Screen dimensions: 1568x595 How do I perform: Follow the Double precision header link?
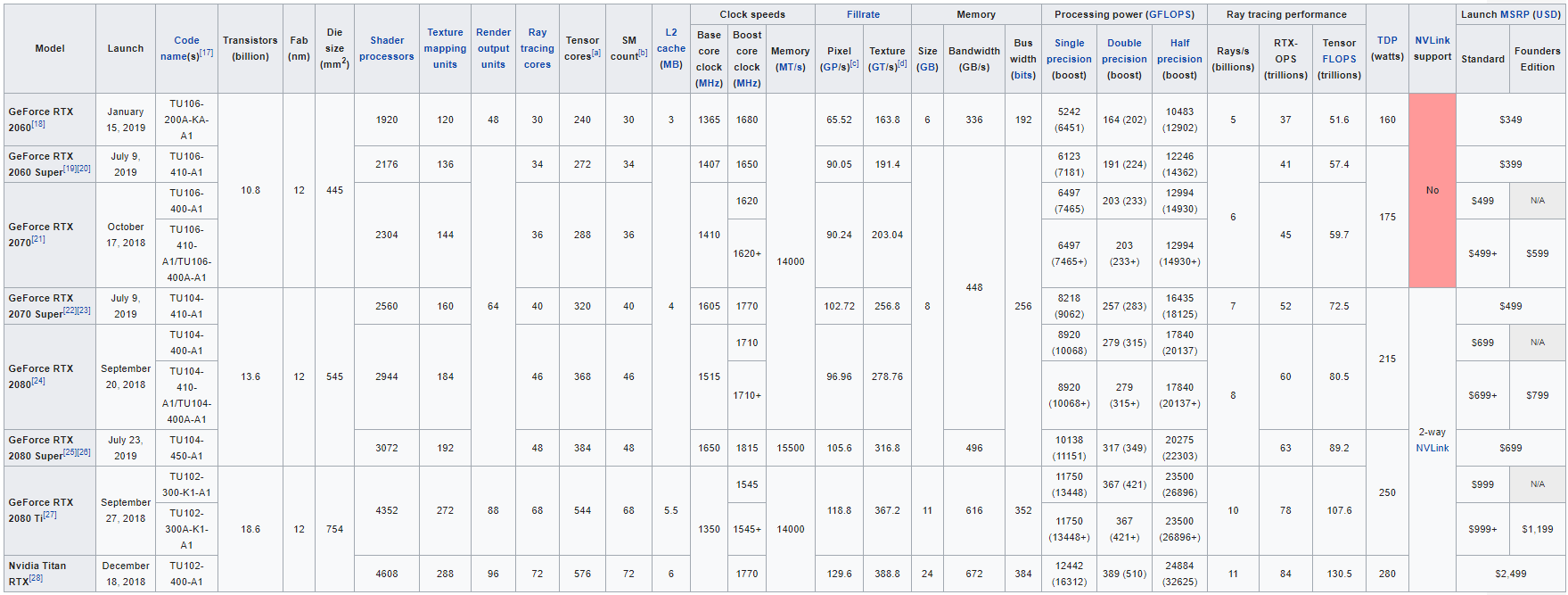pos(1124,51)
